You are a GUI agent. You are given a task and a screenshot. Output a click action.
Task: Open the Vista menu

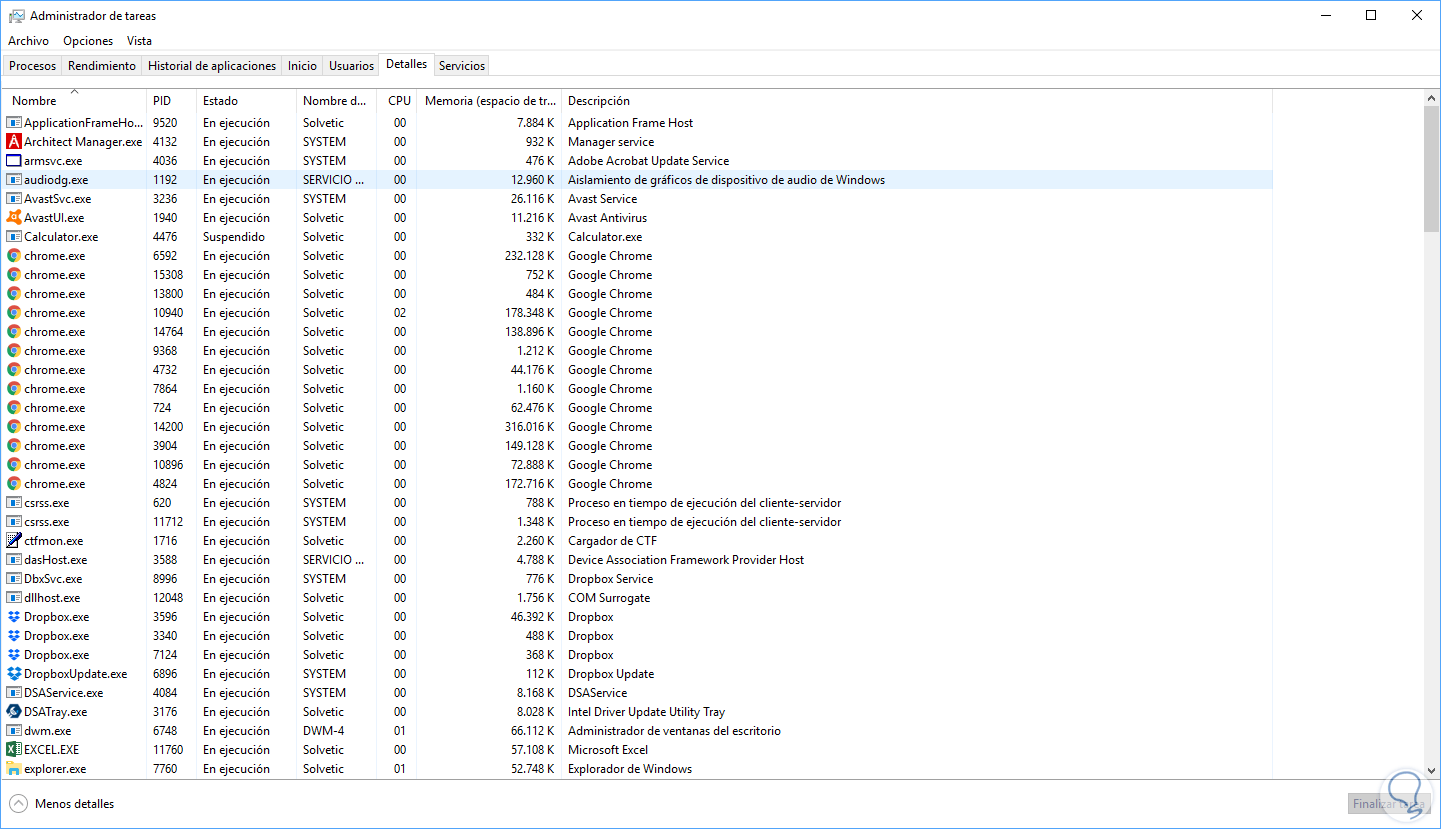click(139, 41)
